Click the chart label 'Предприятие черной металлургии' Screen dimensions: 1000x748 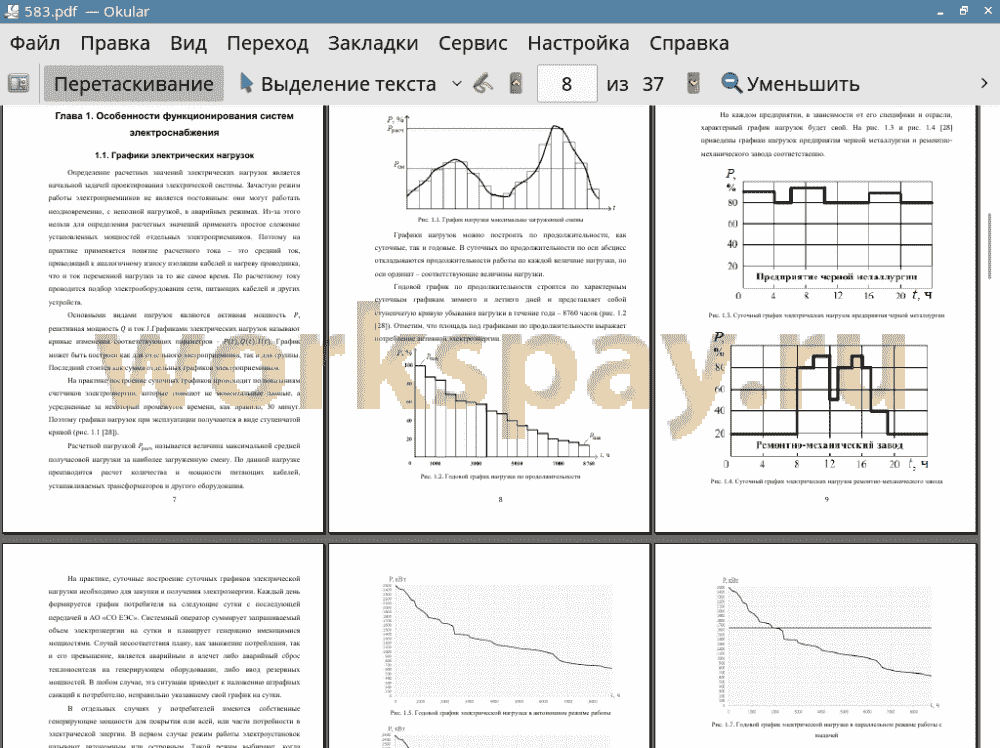pyautogui.click(x=836, y=277)
